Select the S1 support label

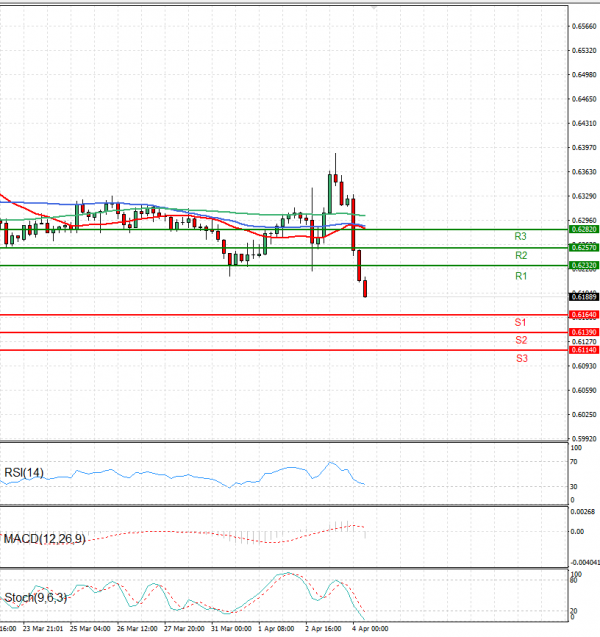(x=520, y=323)
